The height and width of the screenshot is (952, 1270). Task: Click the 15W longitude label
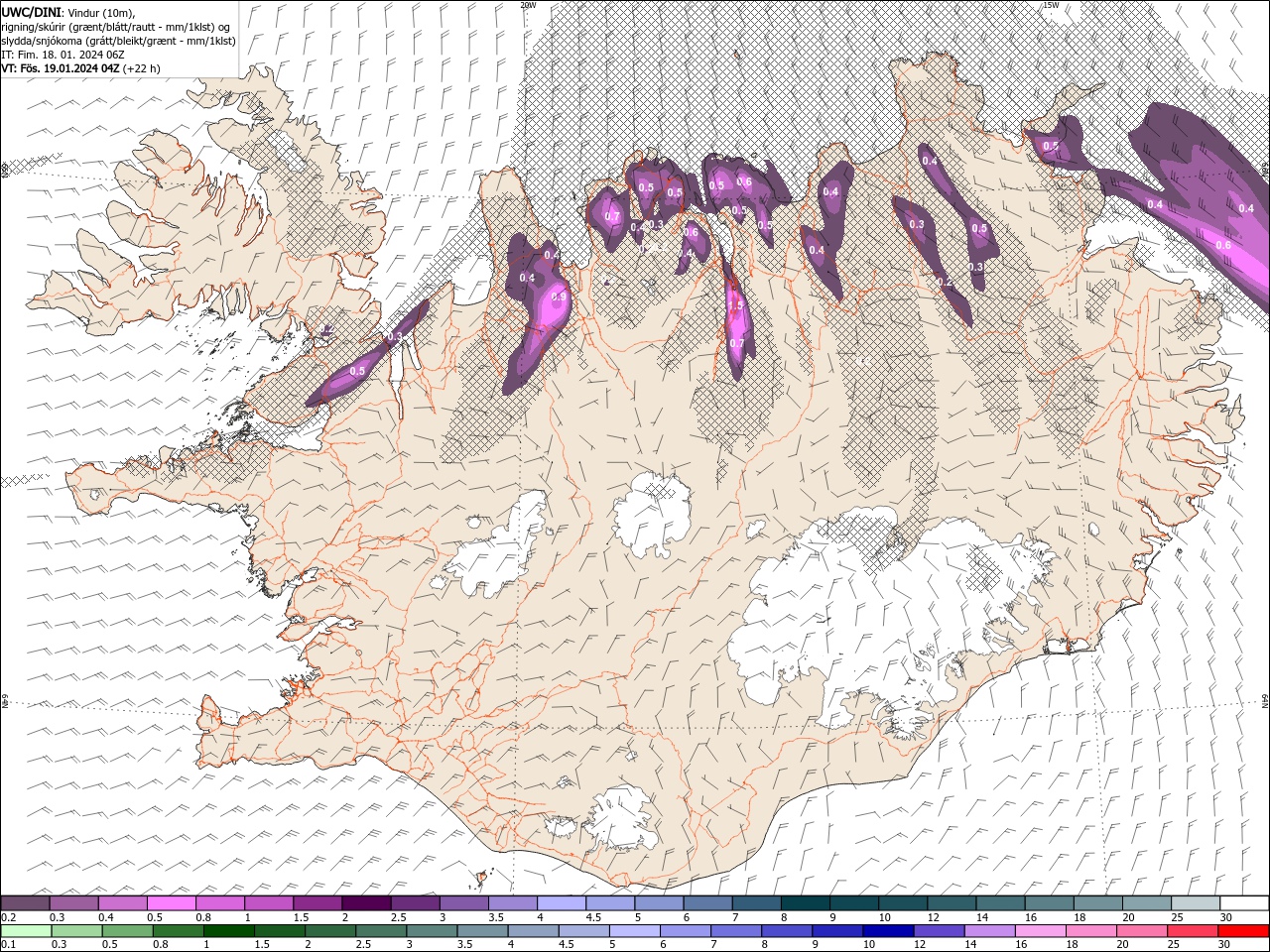point(1051,5)
